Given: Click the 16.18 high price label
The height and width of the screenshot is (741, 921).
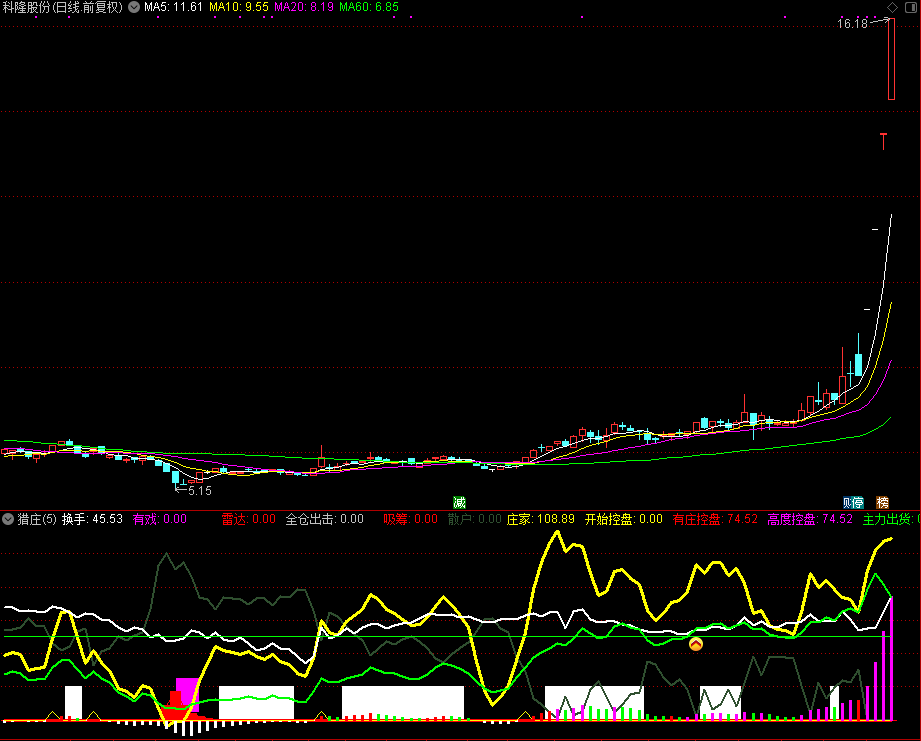Looking at the screenshot, I should pyautogui.click(x=852, y=23).
